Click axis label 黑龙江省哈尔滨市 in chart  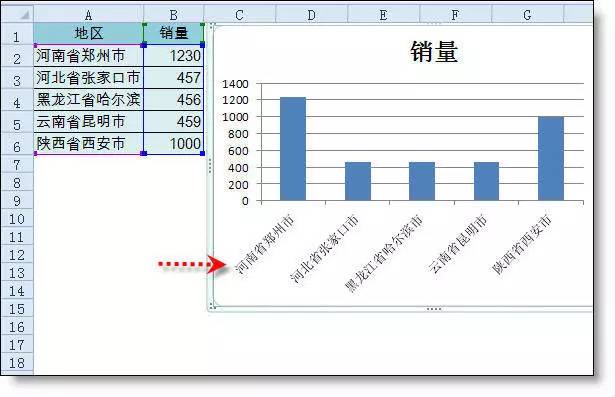coord(384,254)
